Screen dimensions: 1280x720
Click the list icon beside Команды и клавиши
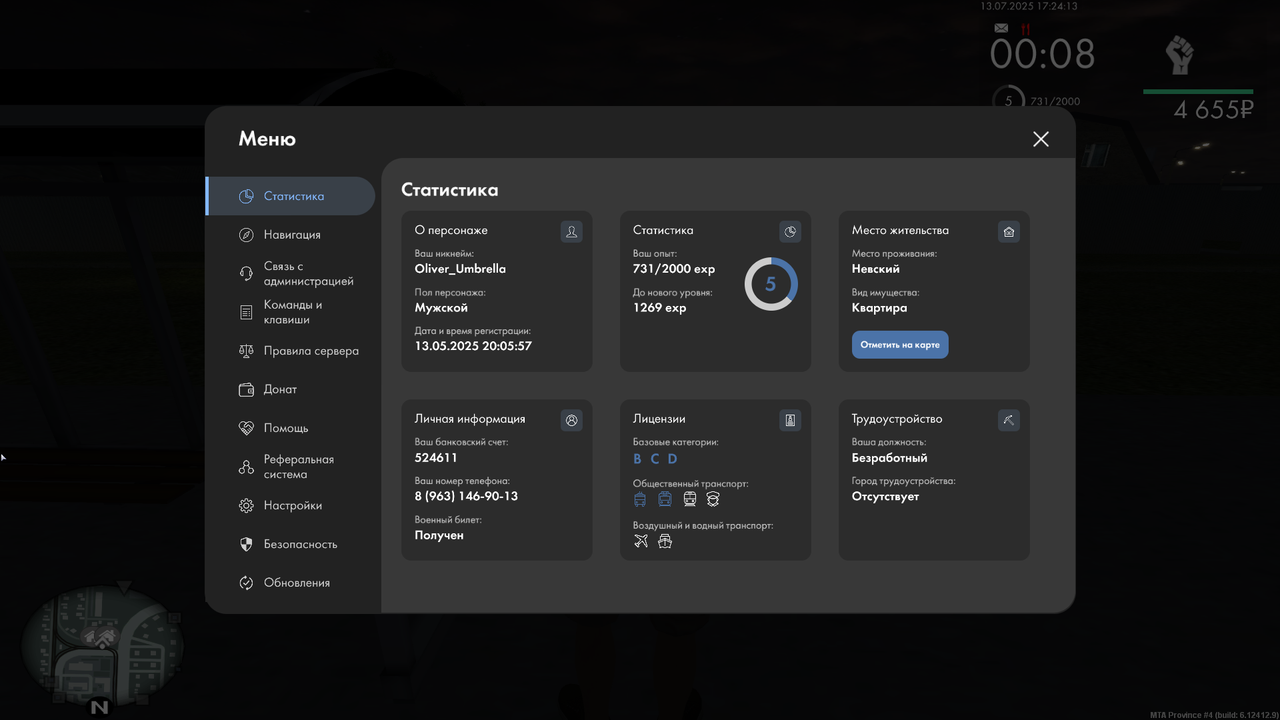tap(246, 312)
